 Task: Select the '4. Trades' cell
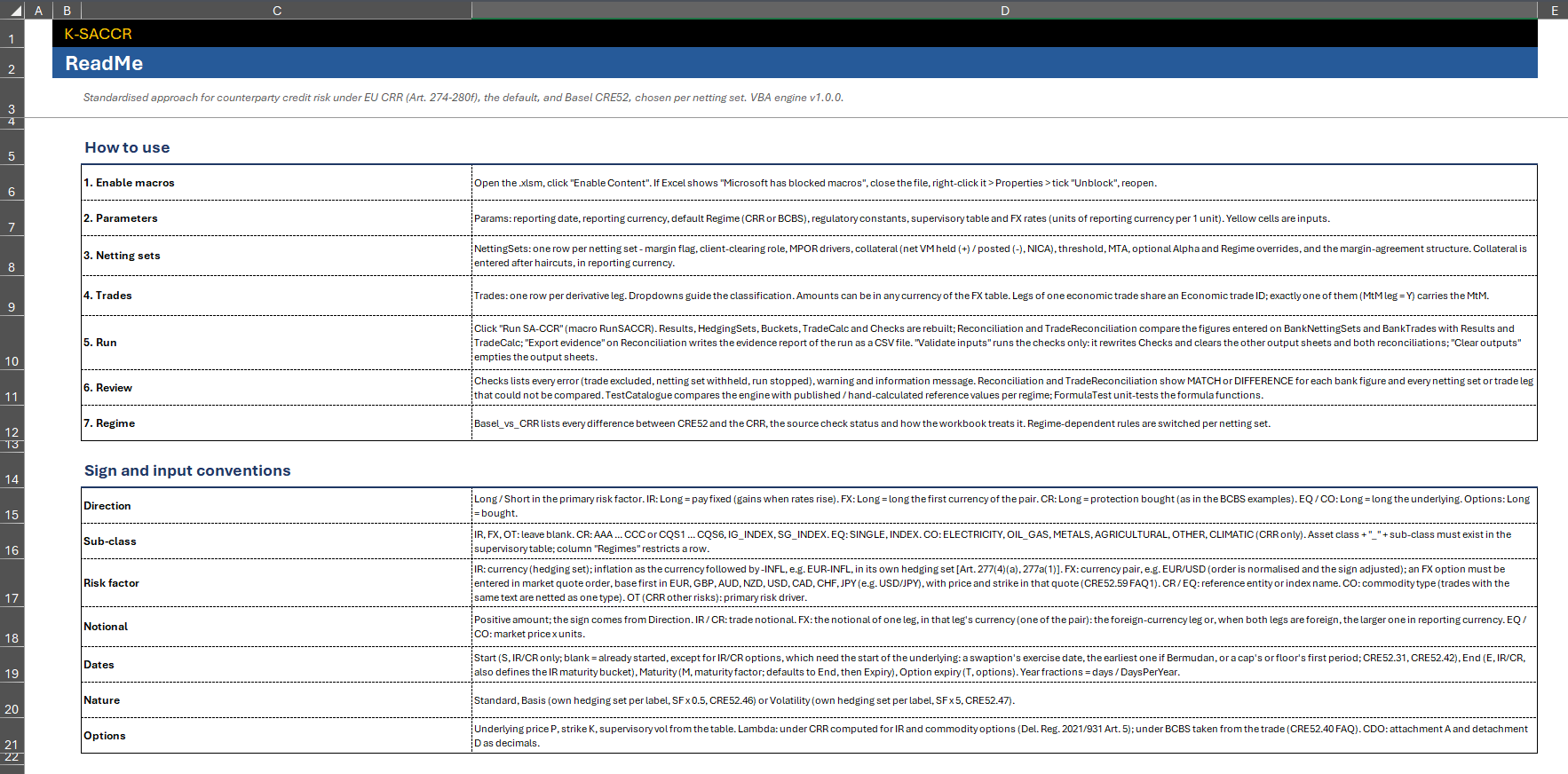(277, 296)
